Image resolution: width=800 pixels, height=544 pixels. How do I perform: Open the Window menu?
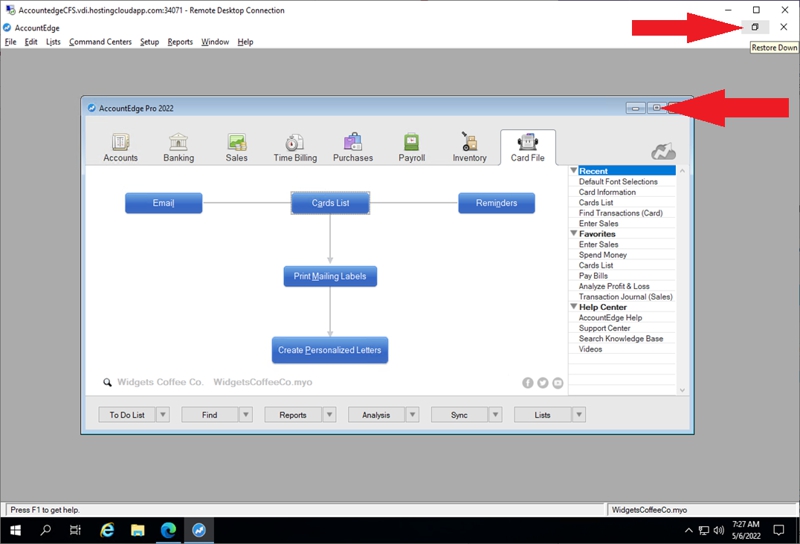click(x=215, y=42)
